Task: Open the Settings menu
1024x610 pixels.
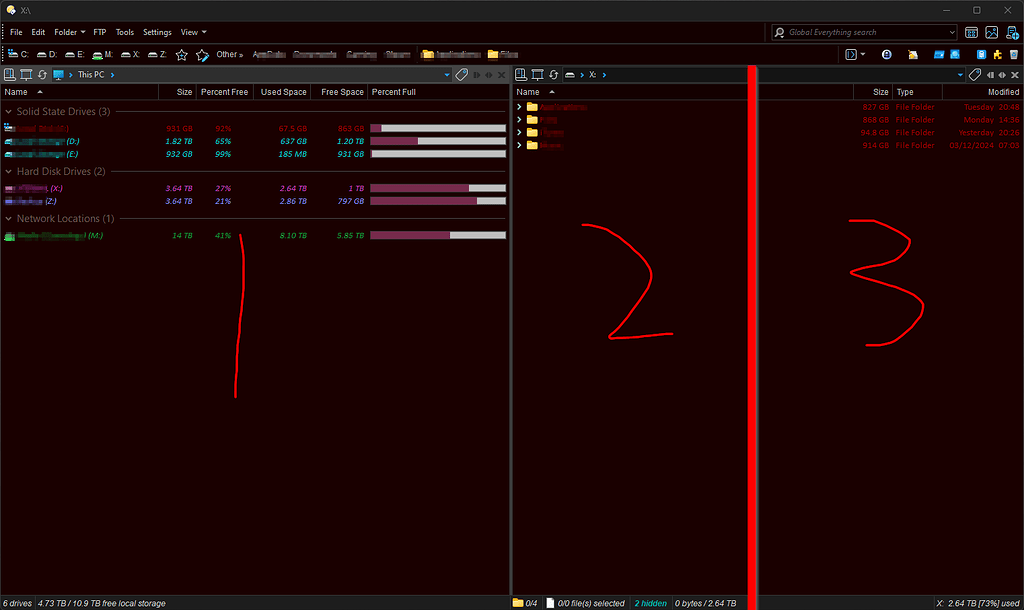Action: coord(157,32)
